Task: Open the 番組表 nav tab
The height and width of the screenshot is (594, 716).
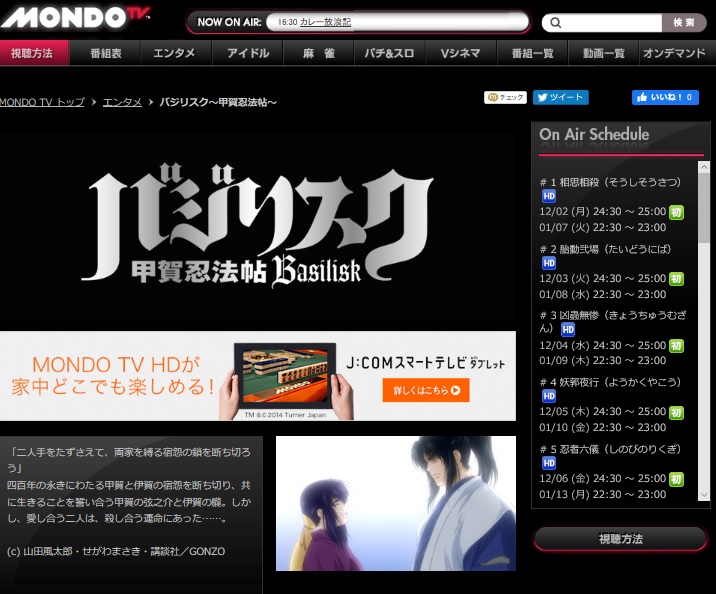Action: pyautogui.click(x=105, y=53)
